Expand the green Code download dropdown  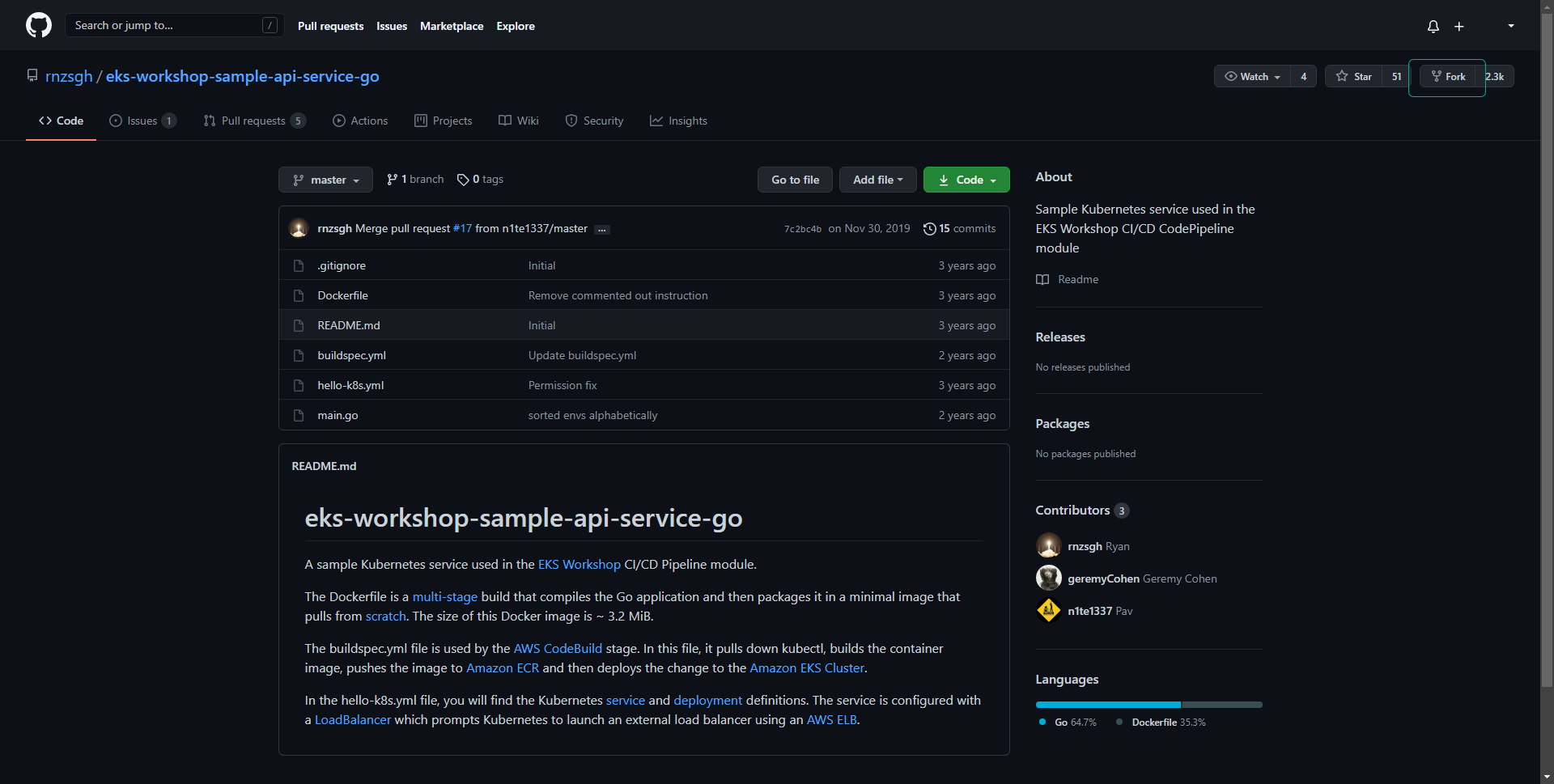point(966,180)
